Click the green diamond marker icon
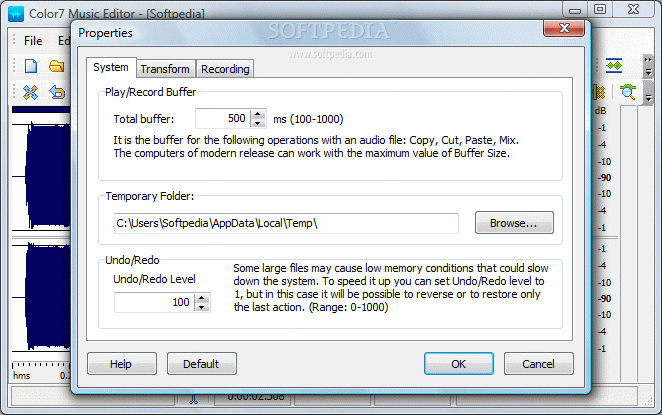The height and width of the screenshot is (415, 662). point(614,66)
